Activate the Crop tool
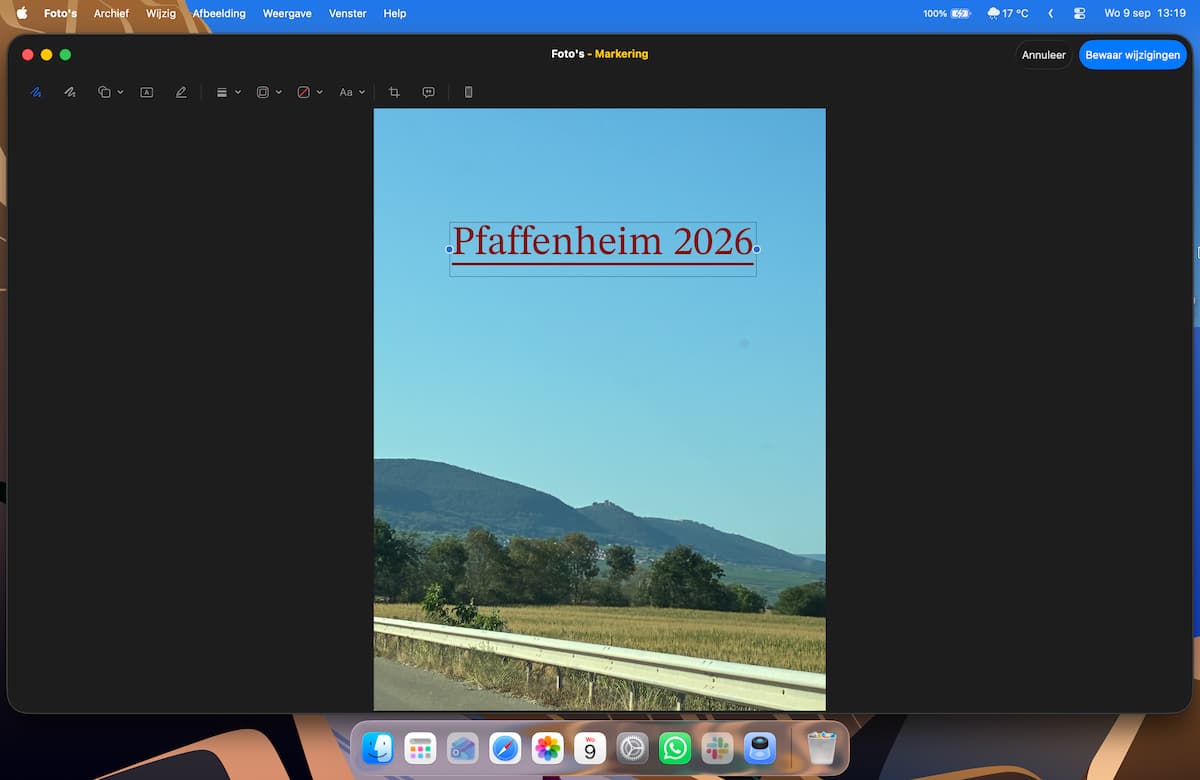The height and width of the screenshot is (780, 1200). [394, 92]
